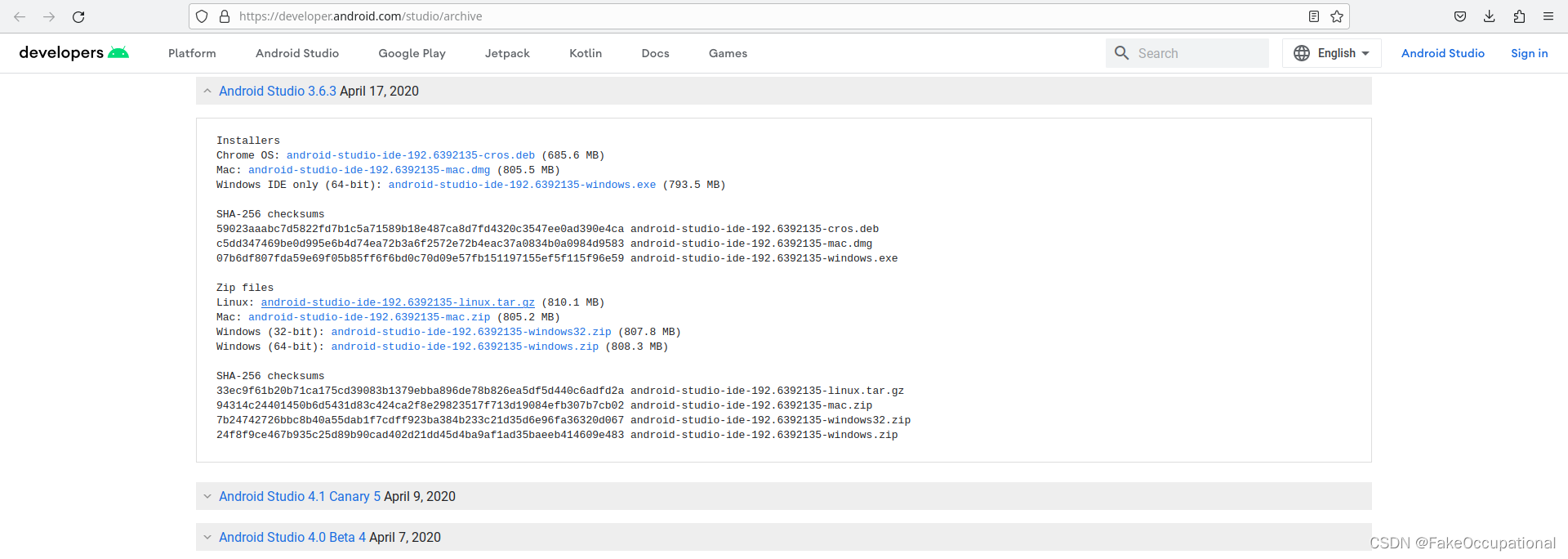Click the checksum starting with 07b6df807fda

[x=420, y=258]
